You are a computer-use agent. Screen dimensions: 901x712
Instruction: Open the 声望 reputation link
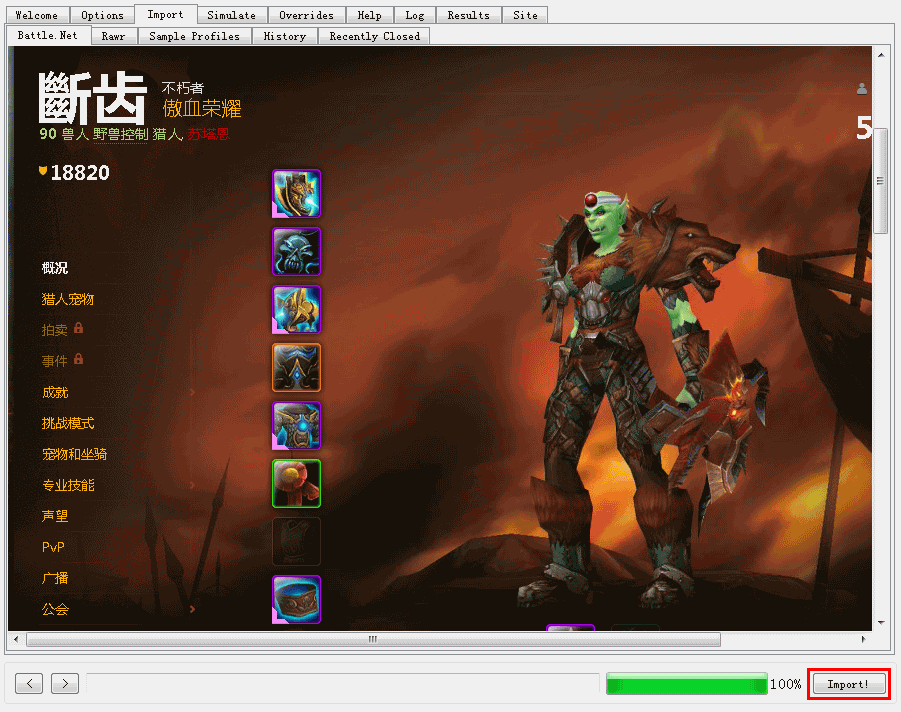pos(55,516)
